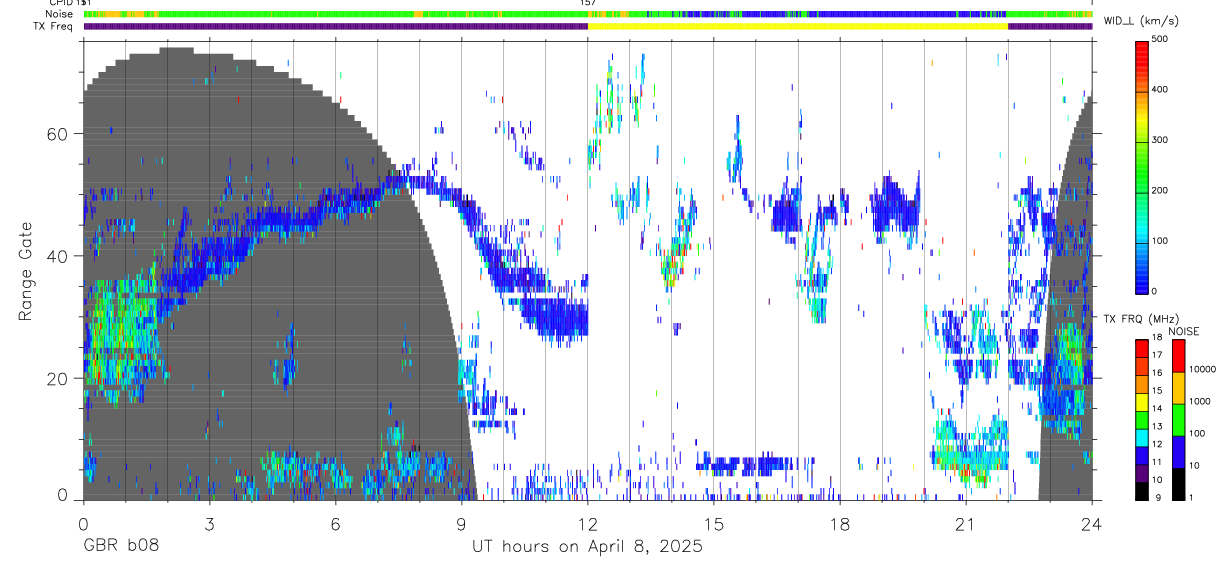Click the 500 value on WID colorbar
Screen dimensions: 1228x567
(x=1162, y=39)
